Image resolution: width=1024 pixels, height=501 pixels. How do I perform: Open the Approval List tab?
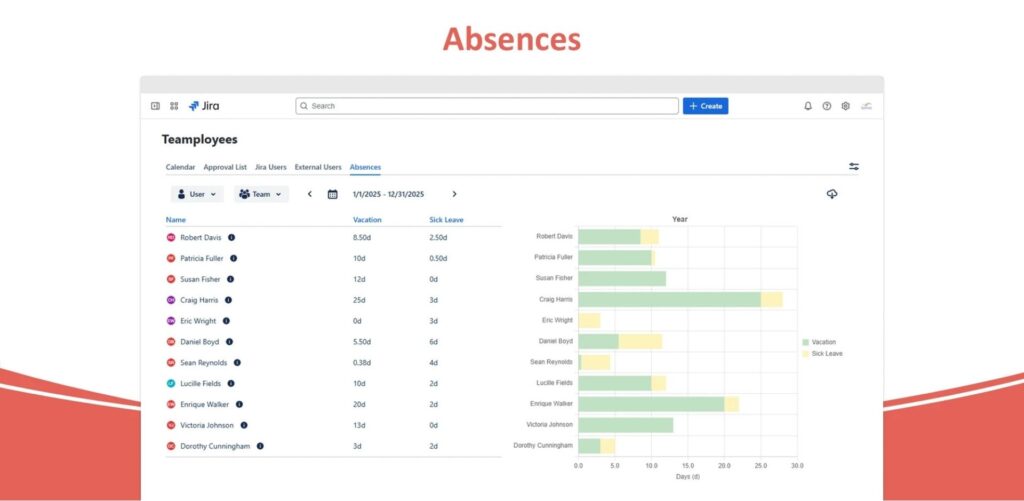tap(225, 167)
